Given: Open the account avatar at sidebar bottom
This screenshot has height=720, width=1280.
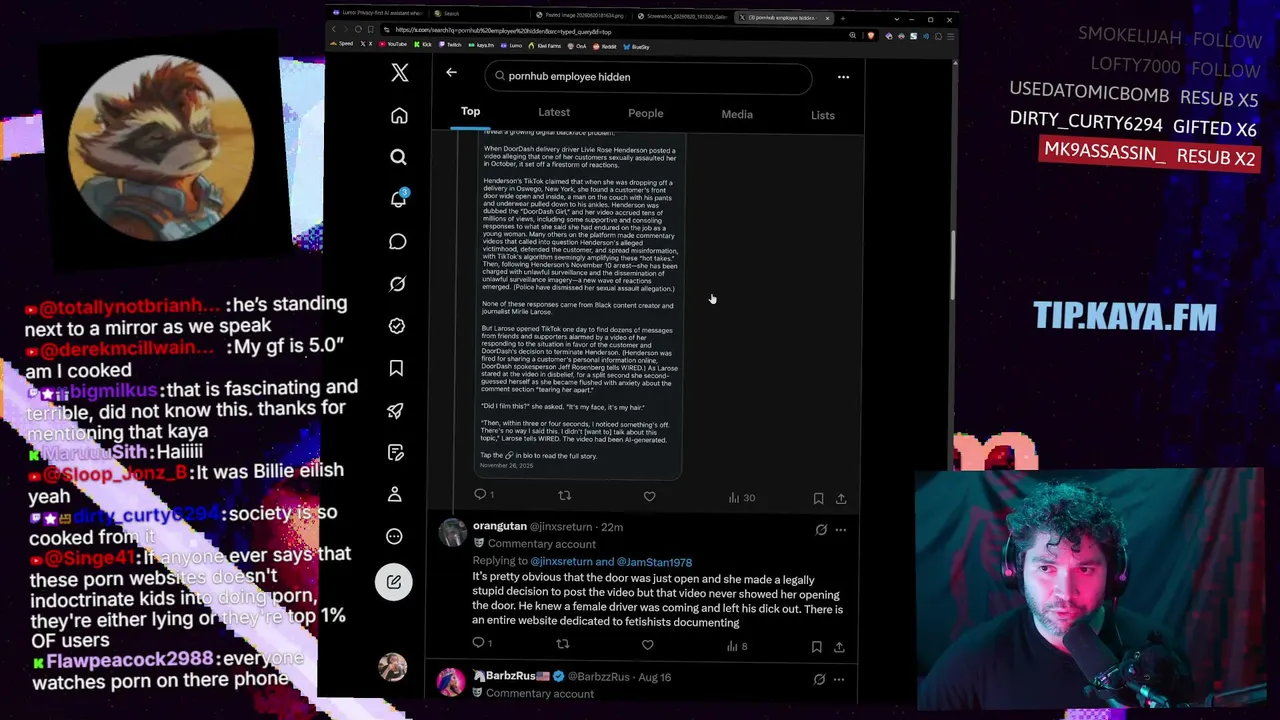Looking at the screenshot, I should click(392, 666).
